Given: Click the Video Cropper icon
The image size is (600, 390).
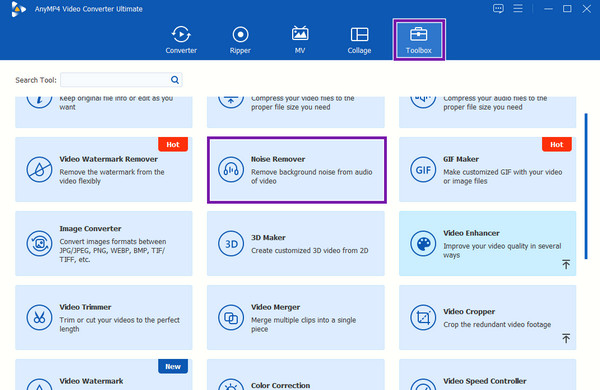Looking at the screenshot, I should point(423,317).
